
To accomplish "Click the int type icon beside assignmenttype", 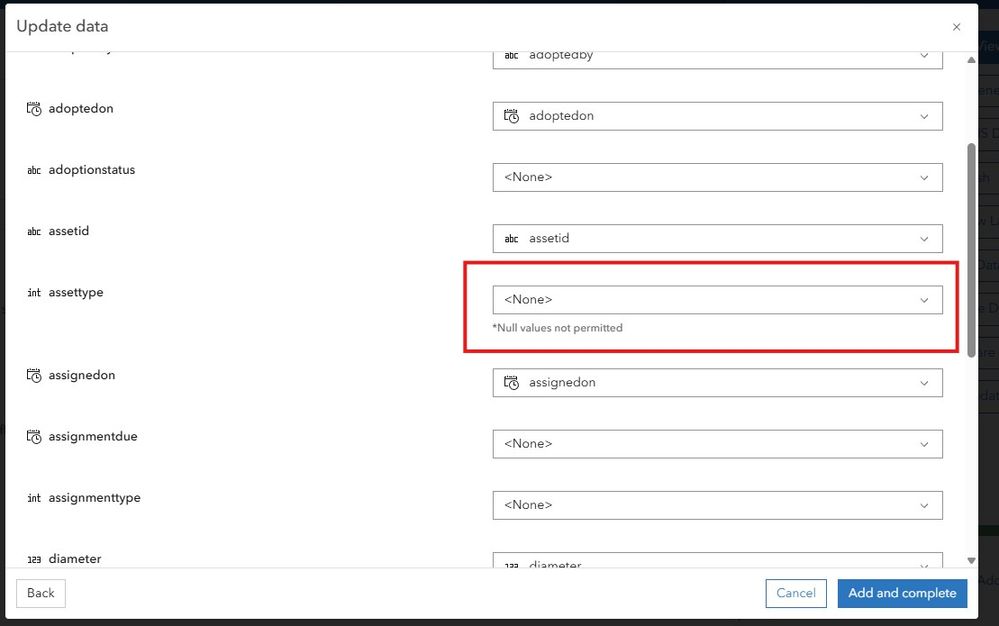I will point(34,498).
